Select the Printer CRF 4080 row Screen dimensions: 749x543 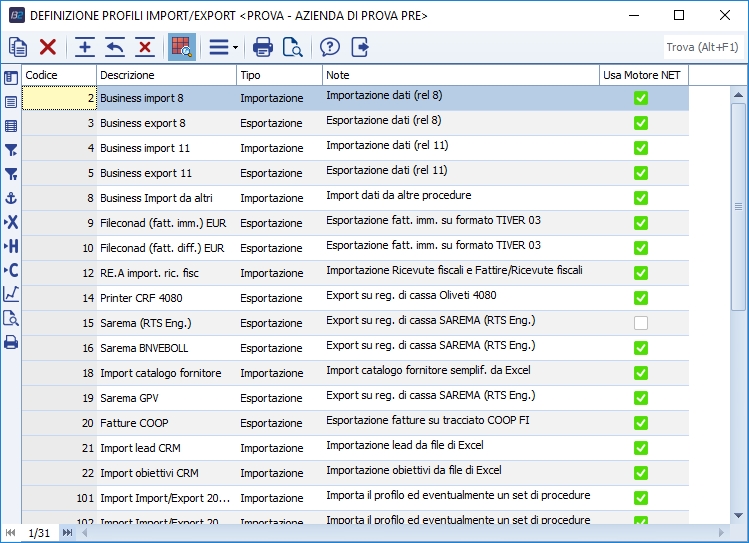[141, 298]
